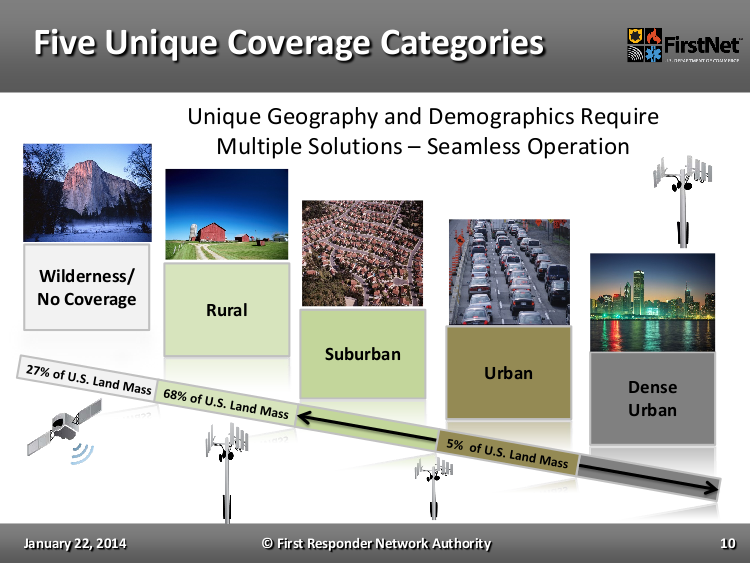Click the satellite icon
This screenshot has width=750, height=563.
coord(64,429)
